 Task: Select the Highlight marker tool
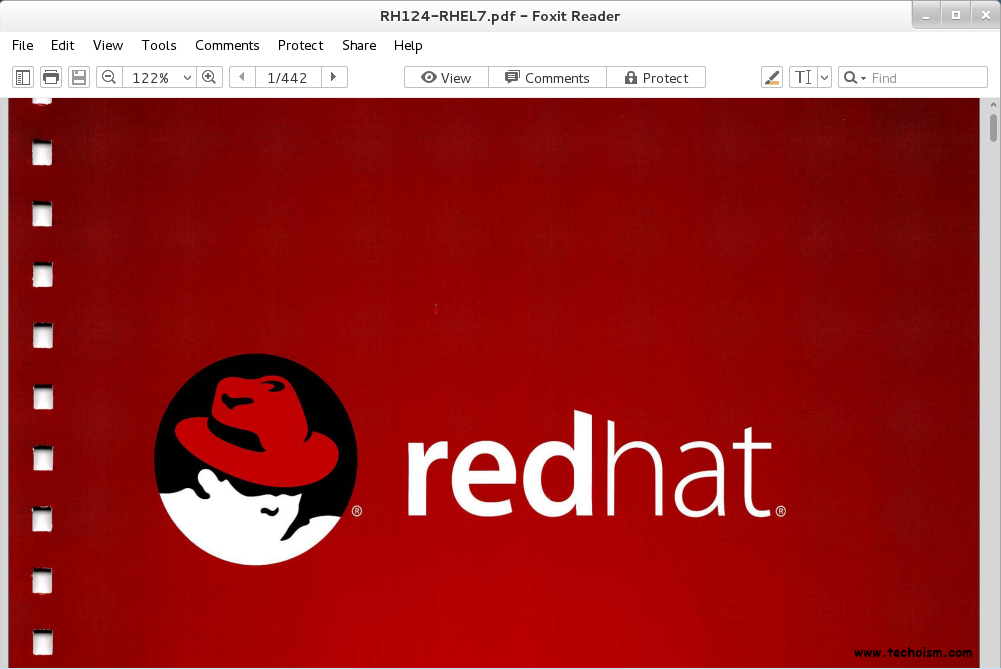coord(772,77)
